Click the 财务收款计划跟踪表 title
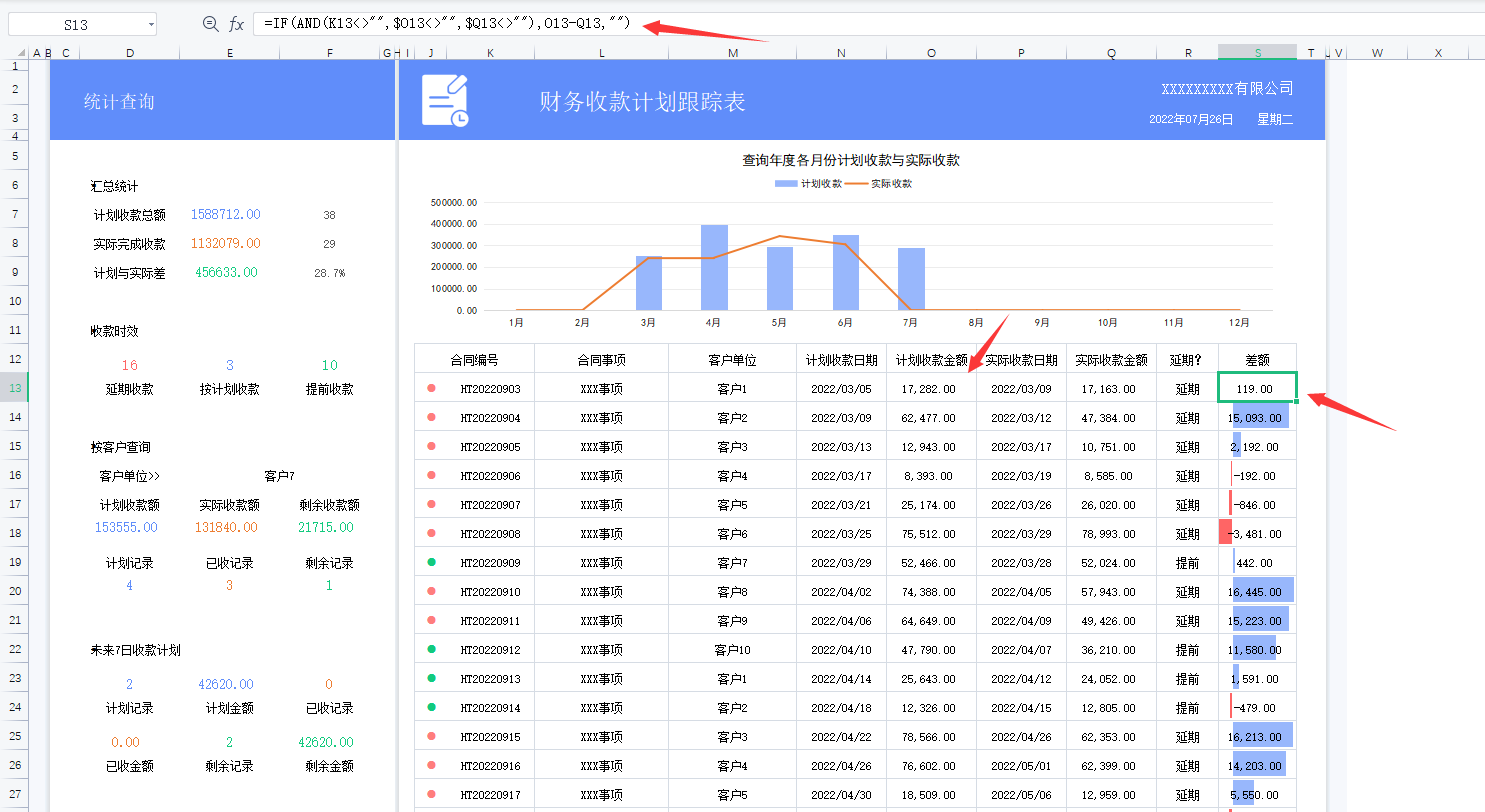 click(x=642, y=102)
